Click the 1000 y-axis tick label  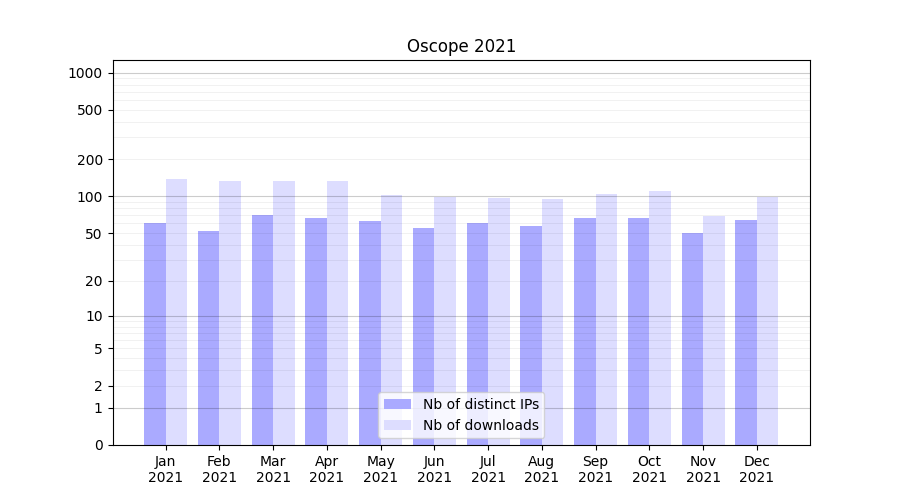85,73
